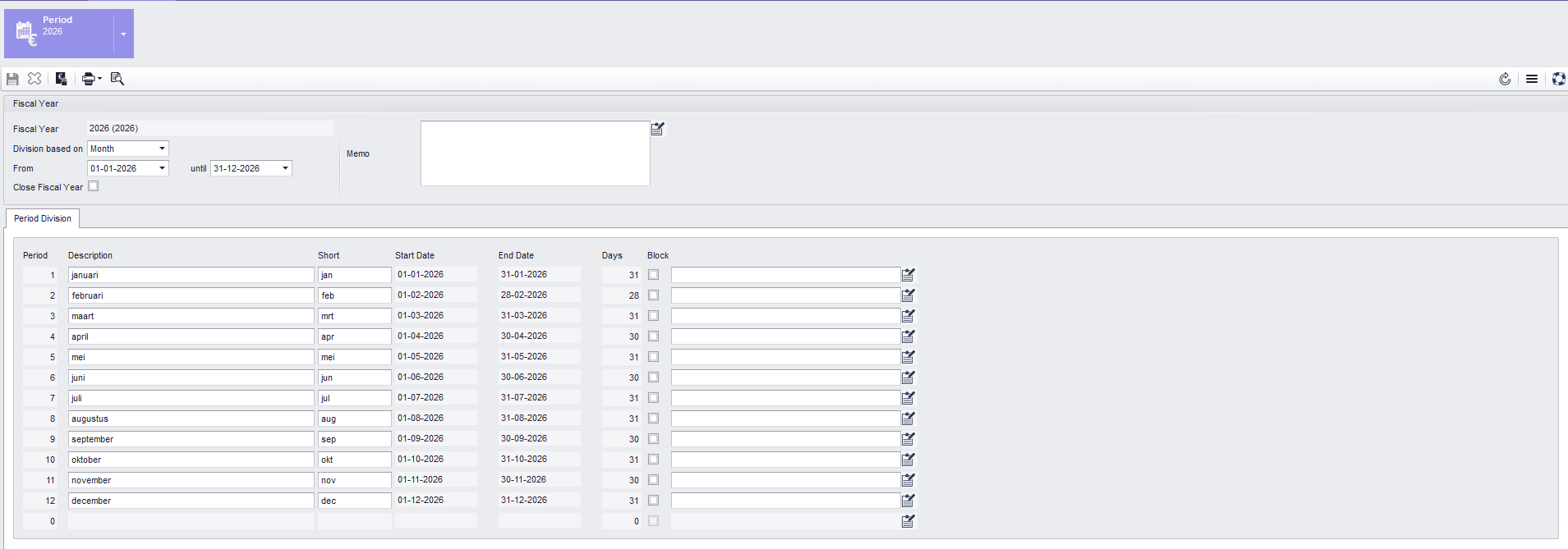
Task: Click the Period 2026 tile button
Action: click(x=59, y=34)
